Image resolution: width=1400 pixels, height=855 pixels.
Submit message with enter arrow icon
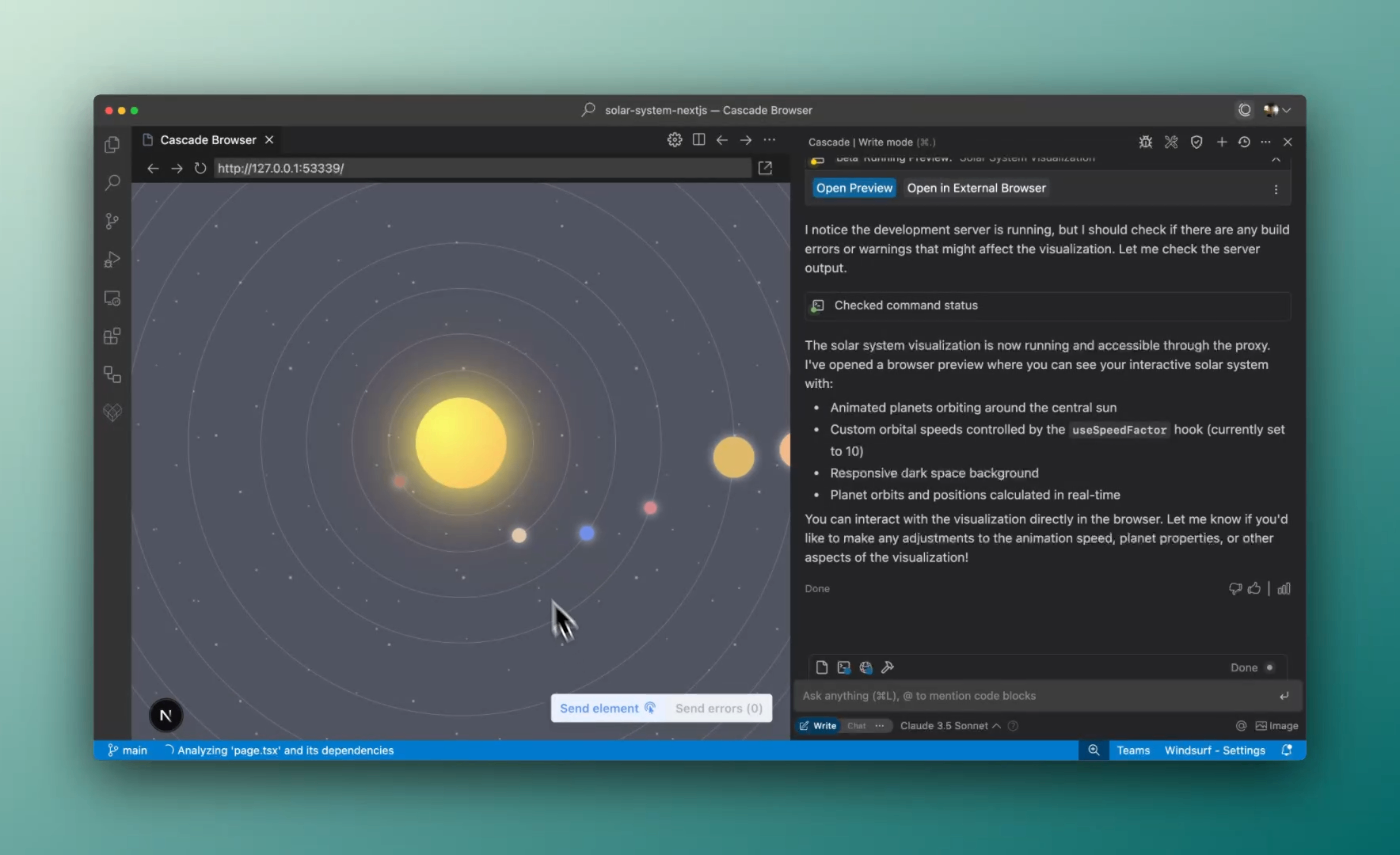(x=1284, y=696)
